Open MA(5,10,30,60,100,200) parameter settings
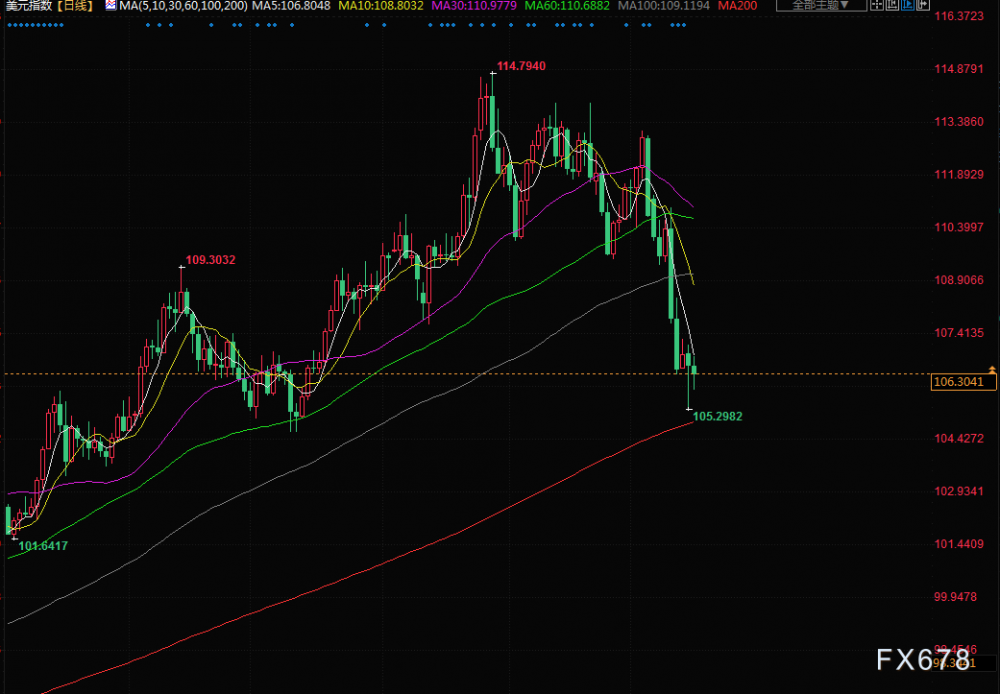The width and height of the screenshot is (1000, 694). point(183,6)
